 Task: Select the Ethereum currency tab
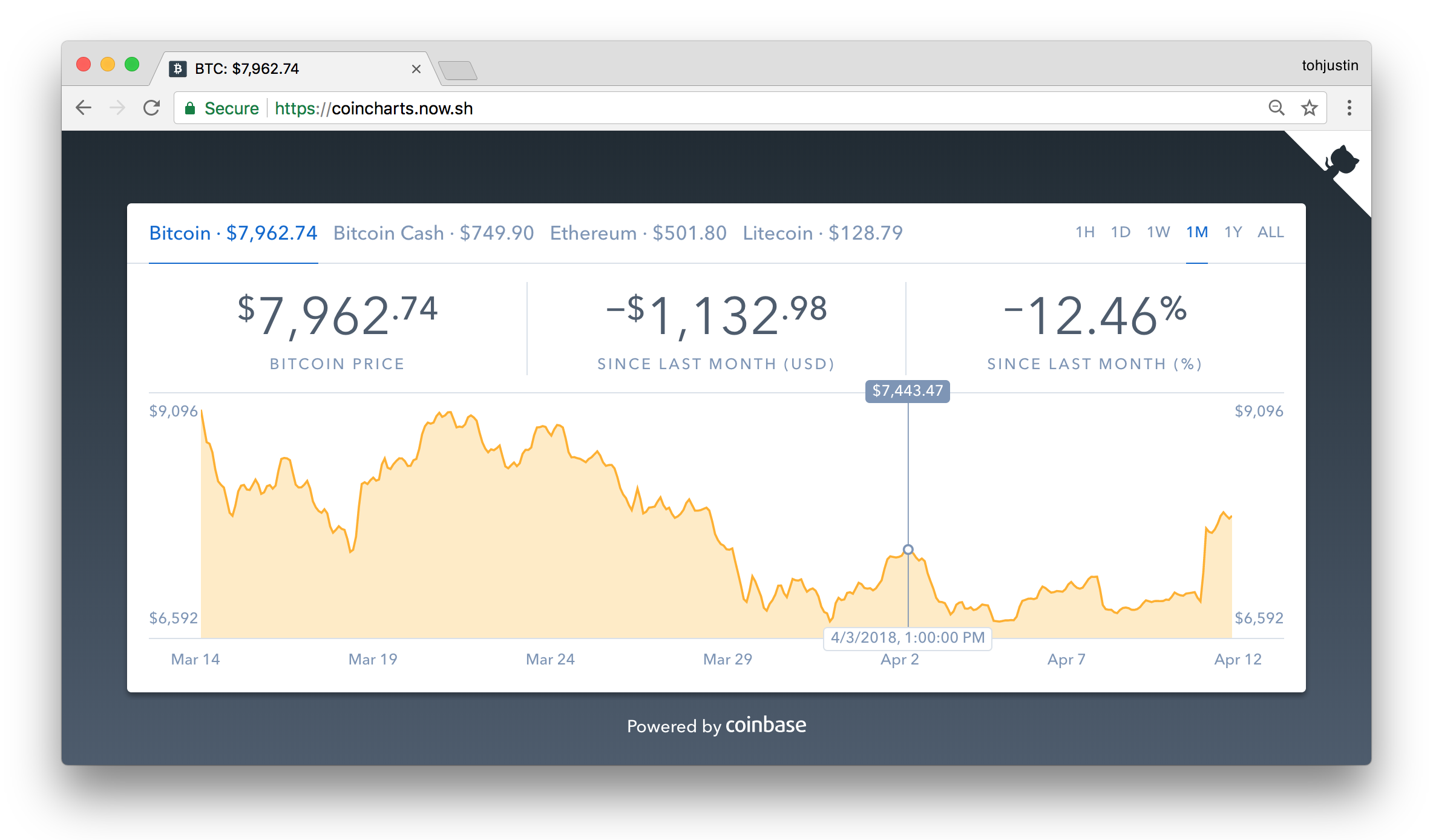[x=638, y=233]
